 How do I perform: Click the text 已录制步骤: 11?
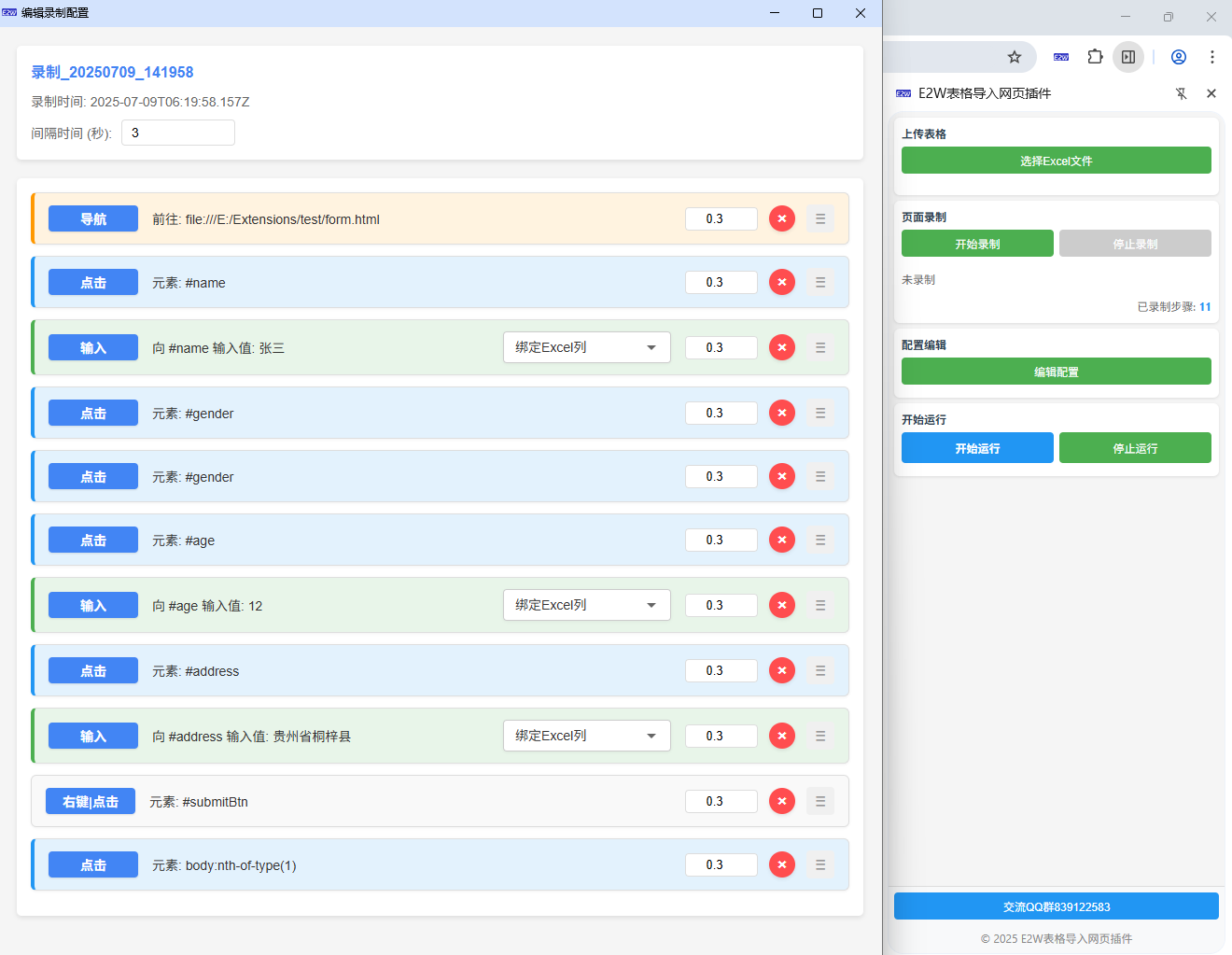point(1174,306)
